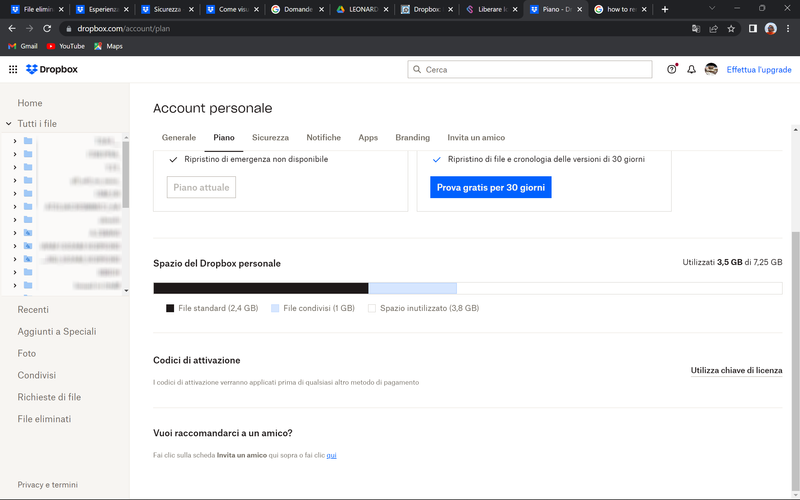Open the notifications bell
Image resolution: width=800 pixels, height=500 pixels.
691,70
